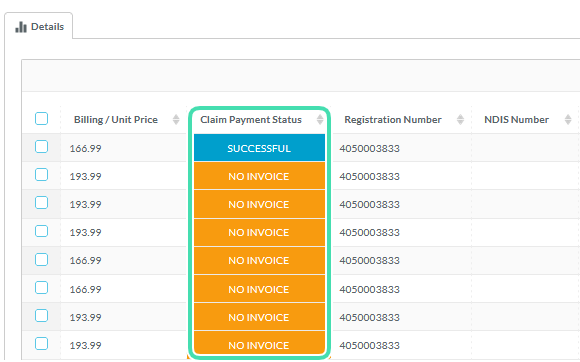Open the Details tab
This screenshot has height=362, width=580.
[39, 27]
